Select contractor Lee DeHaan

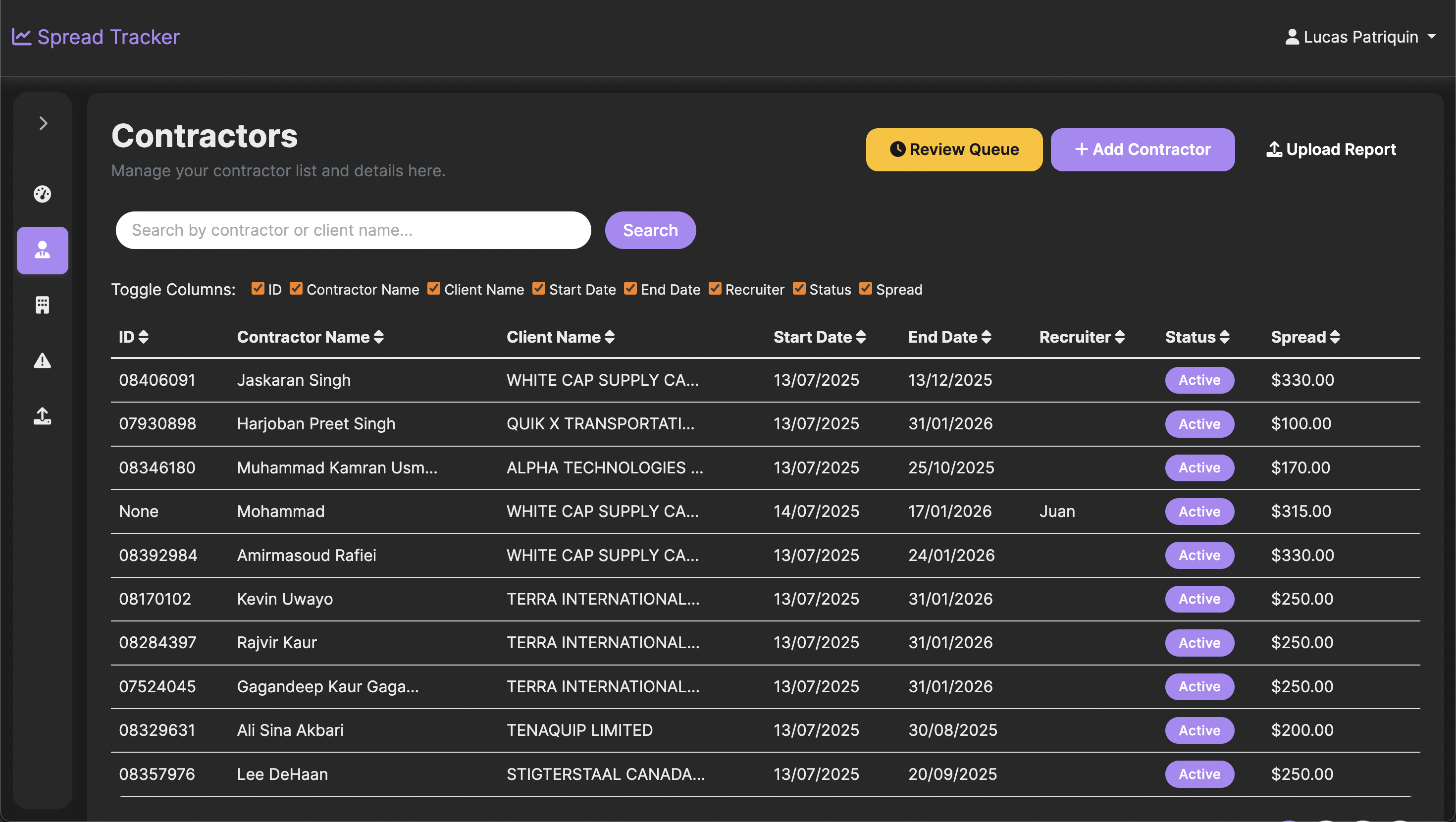pyautogui.click(x=282, y=774)
